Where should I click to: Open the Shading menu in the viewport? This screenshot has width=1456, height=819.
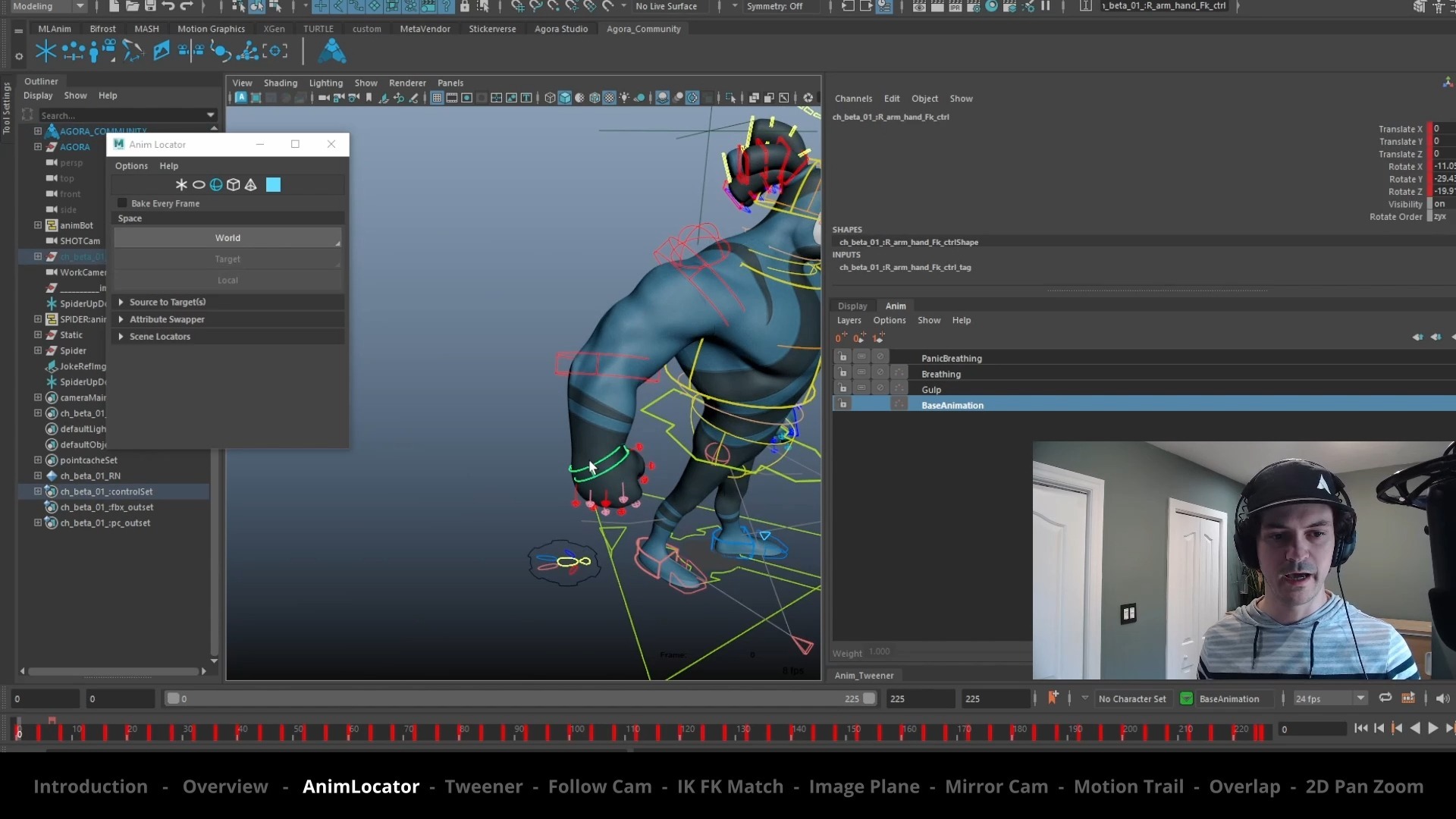[x=280, y=83]
